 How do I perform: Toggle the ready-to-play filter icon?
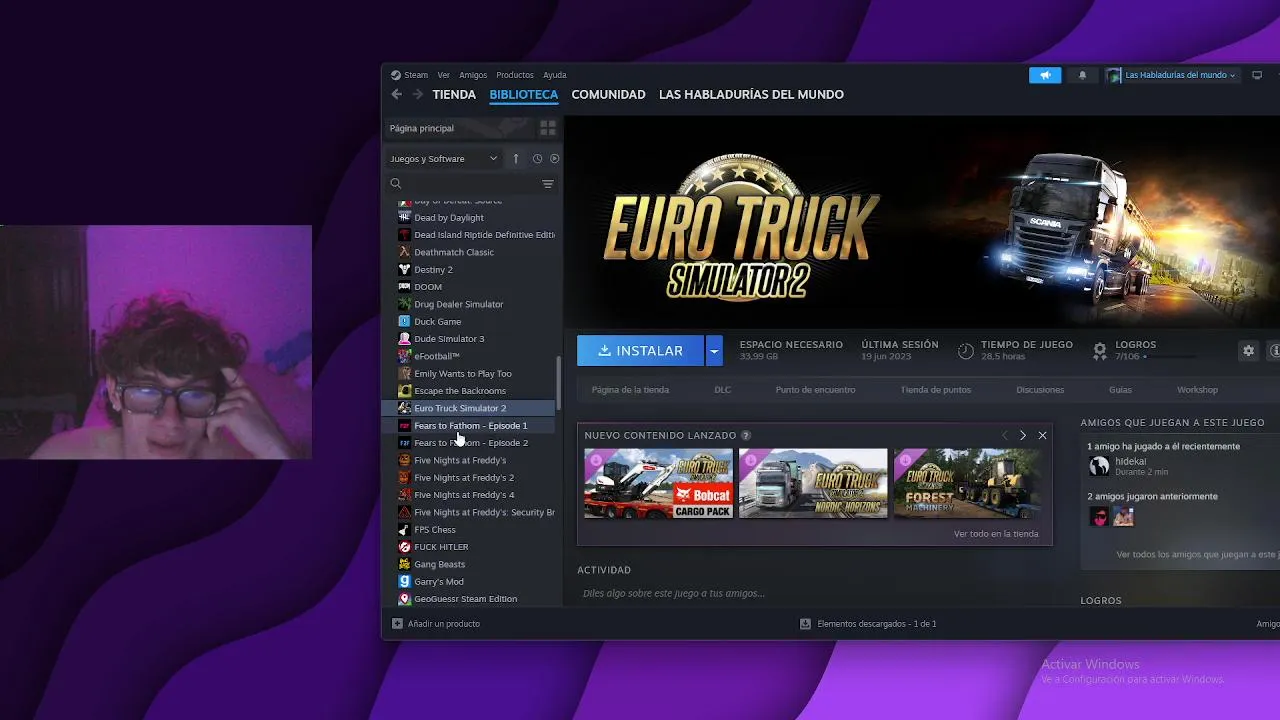click(555, 158)
